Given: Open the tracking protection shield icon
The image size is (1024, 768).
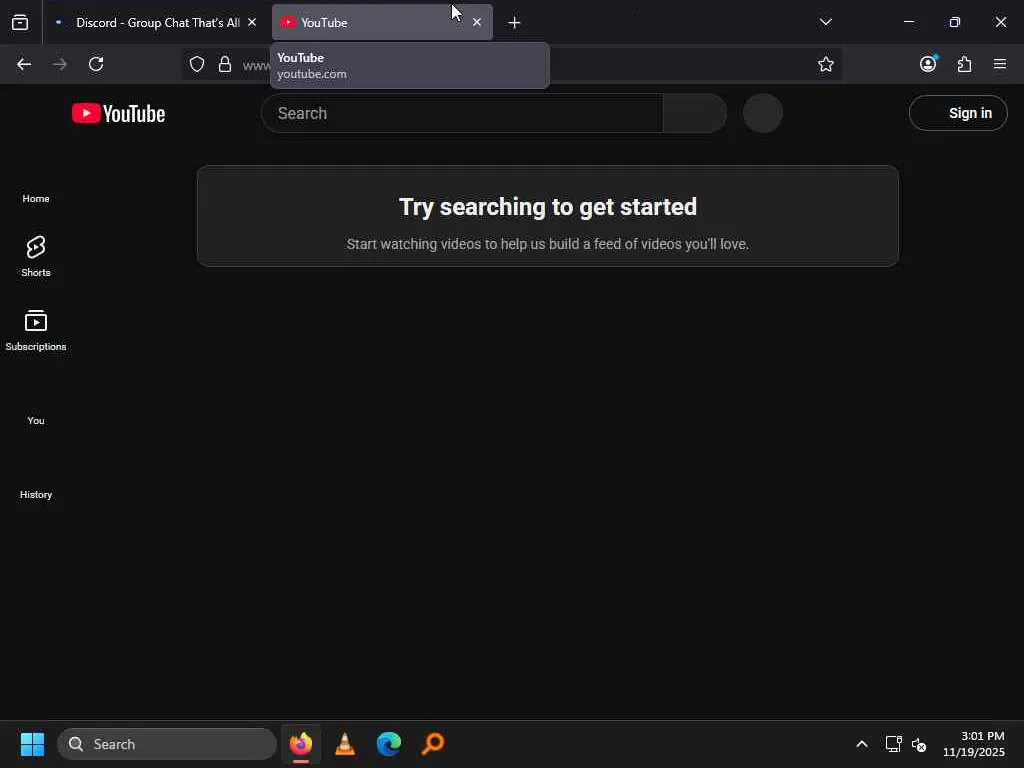Looking at the screenshot, I should coord(197,64).
